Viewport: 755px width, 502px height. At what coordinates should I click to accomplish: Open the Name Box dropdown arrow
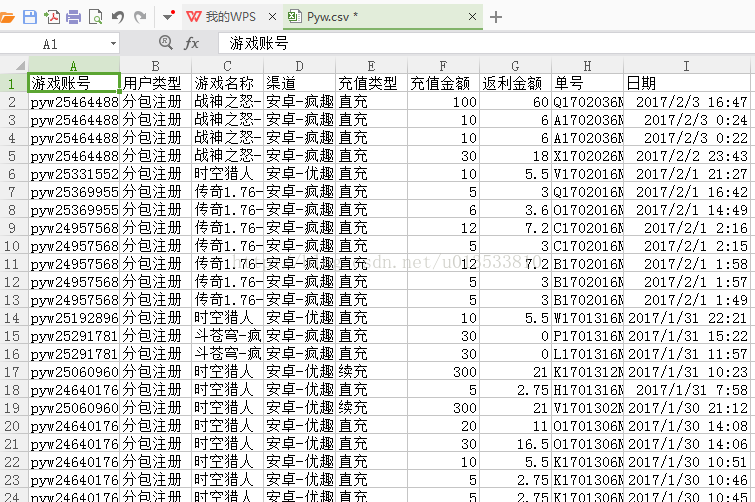(113, 44)
